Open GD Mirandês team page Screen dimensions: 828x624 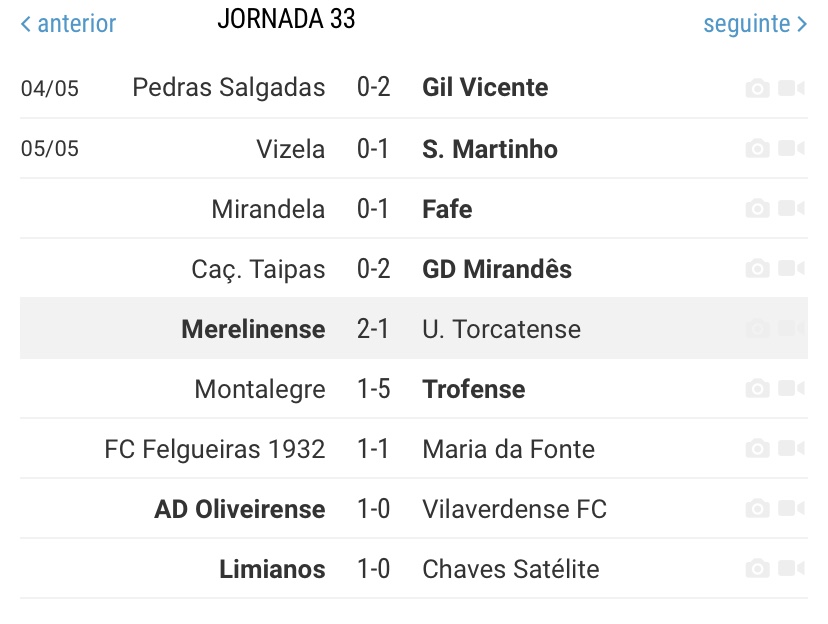497,269
